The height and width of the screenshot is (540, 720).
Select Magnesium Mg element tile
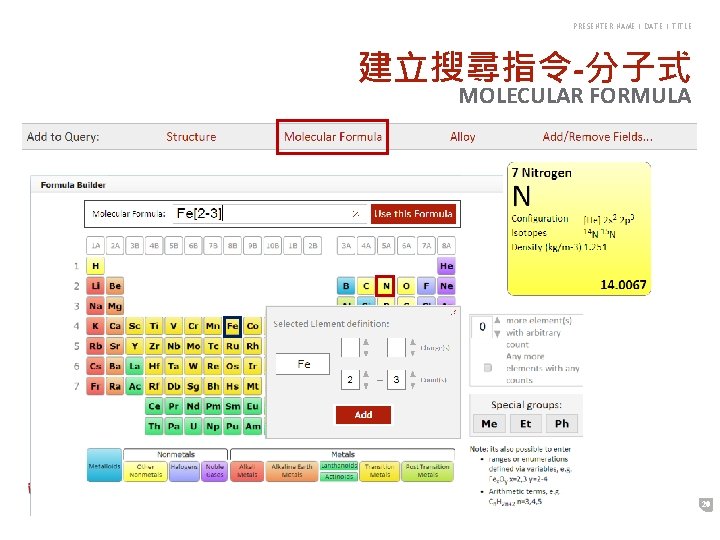(x=115, y=306)
